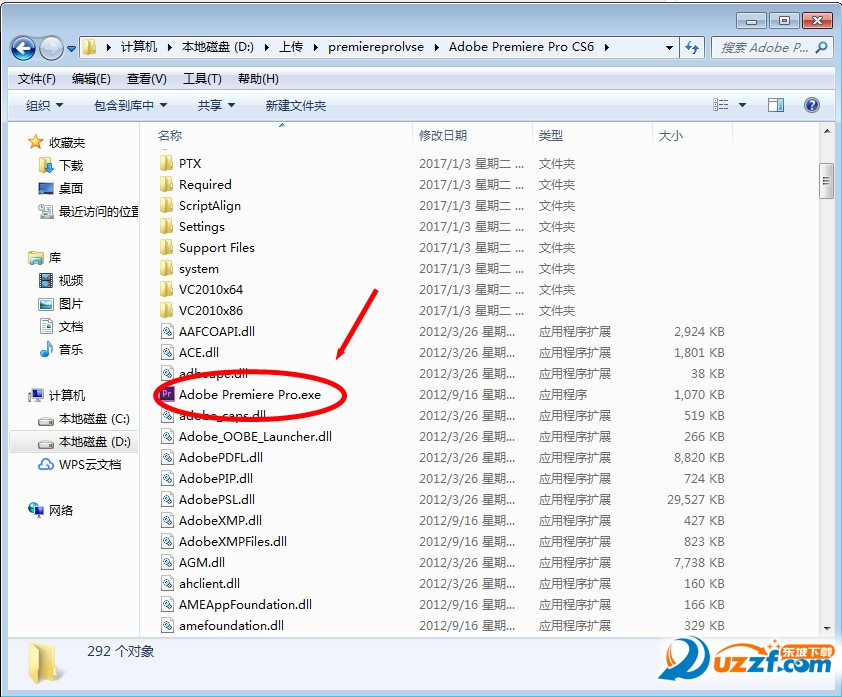Screen dimensions: 842x697
Task: Click the blue help question icon
Action: tap(812, 105)
